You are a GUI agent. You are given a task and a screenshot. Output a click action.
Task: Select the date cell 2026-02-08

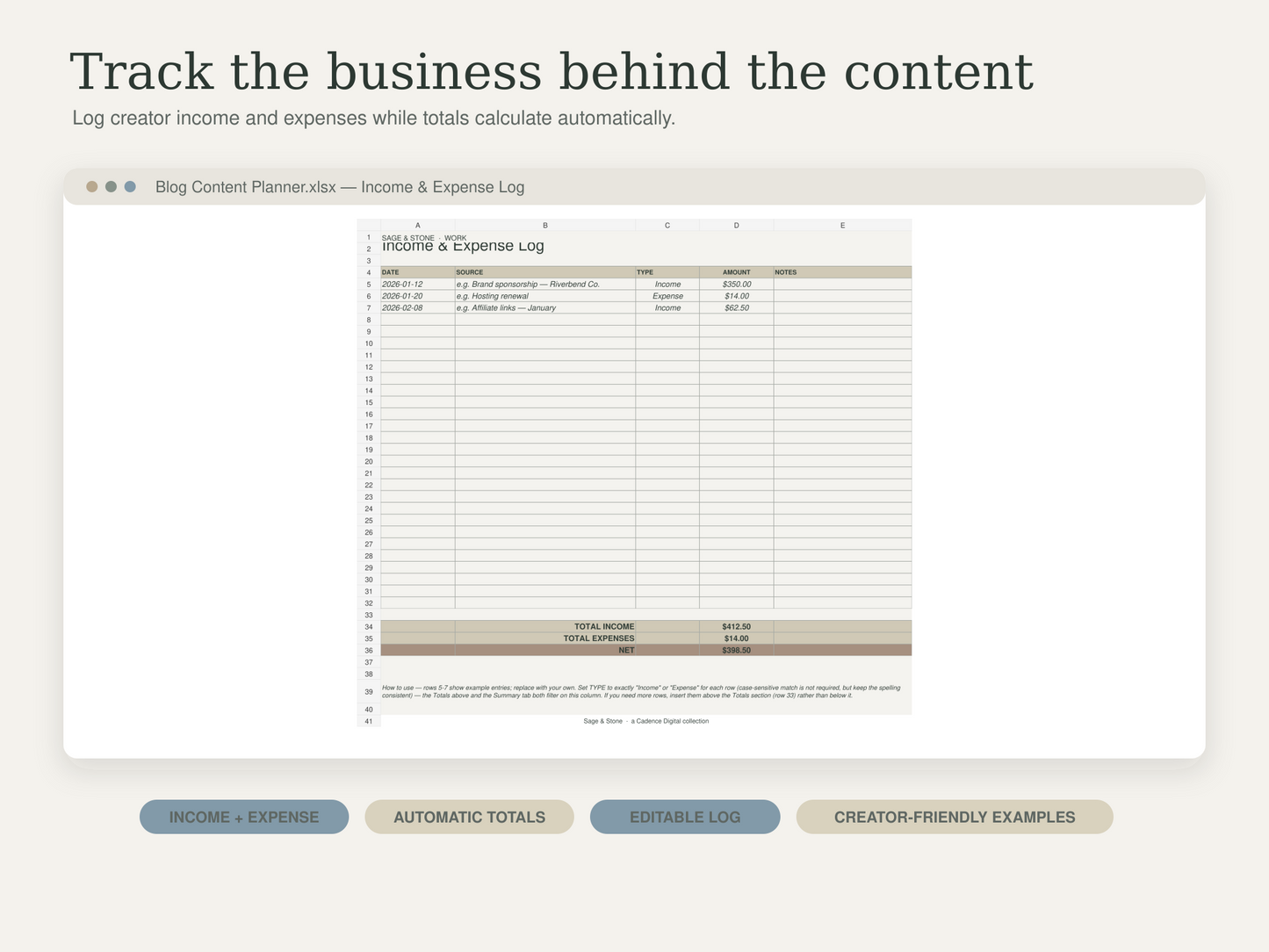point(418,308)
